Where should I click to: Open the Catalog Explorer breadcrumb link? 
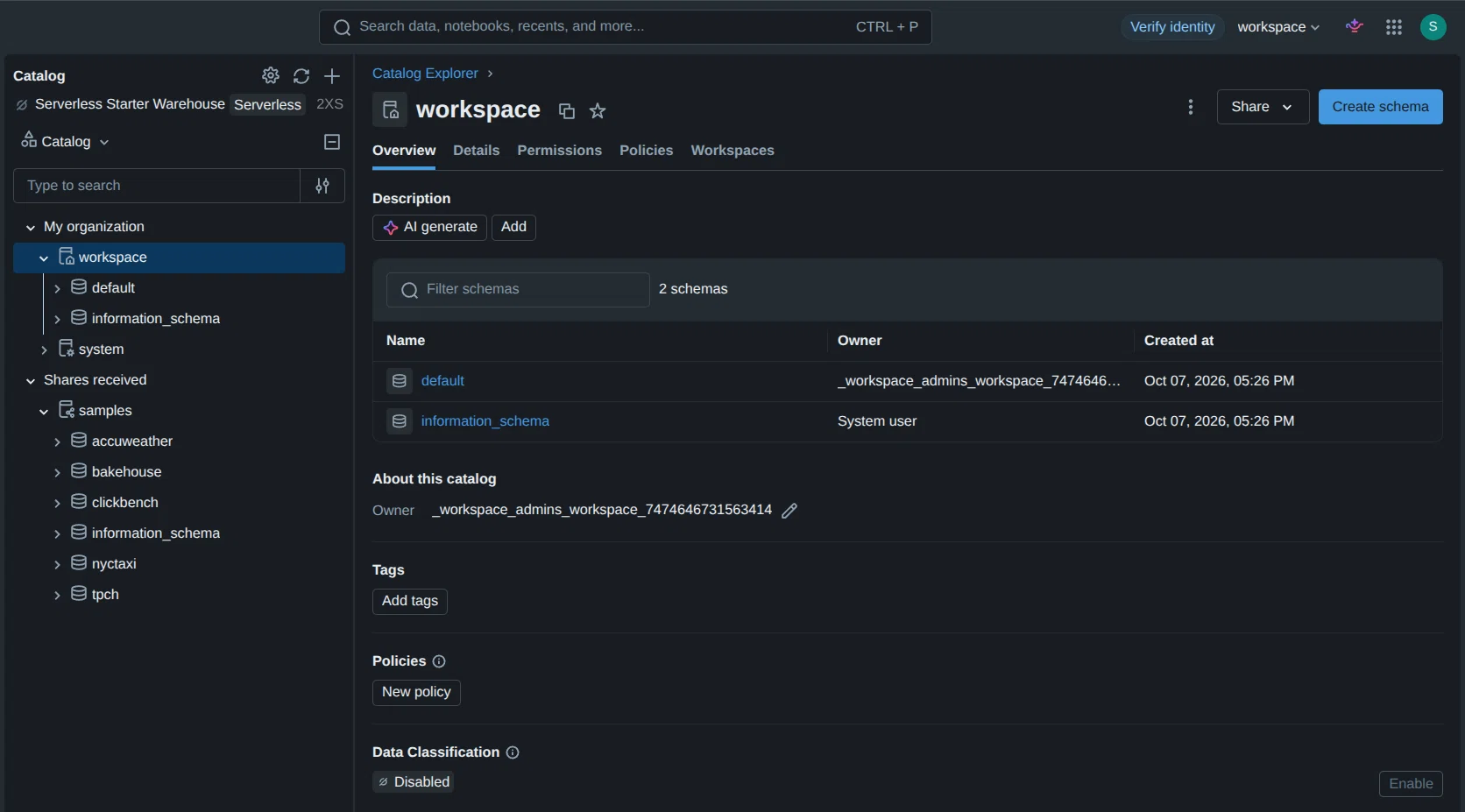[425, 74]
